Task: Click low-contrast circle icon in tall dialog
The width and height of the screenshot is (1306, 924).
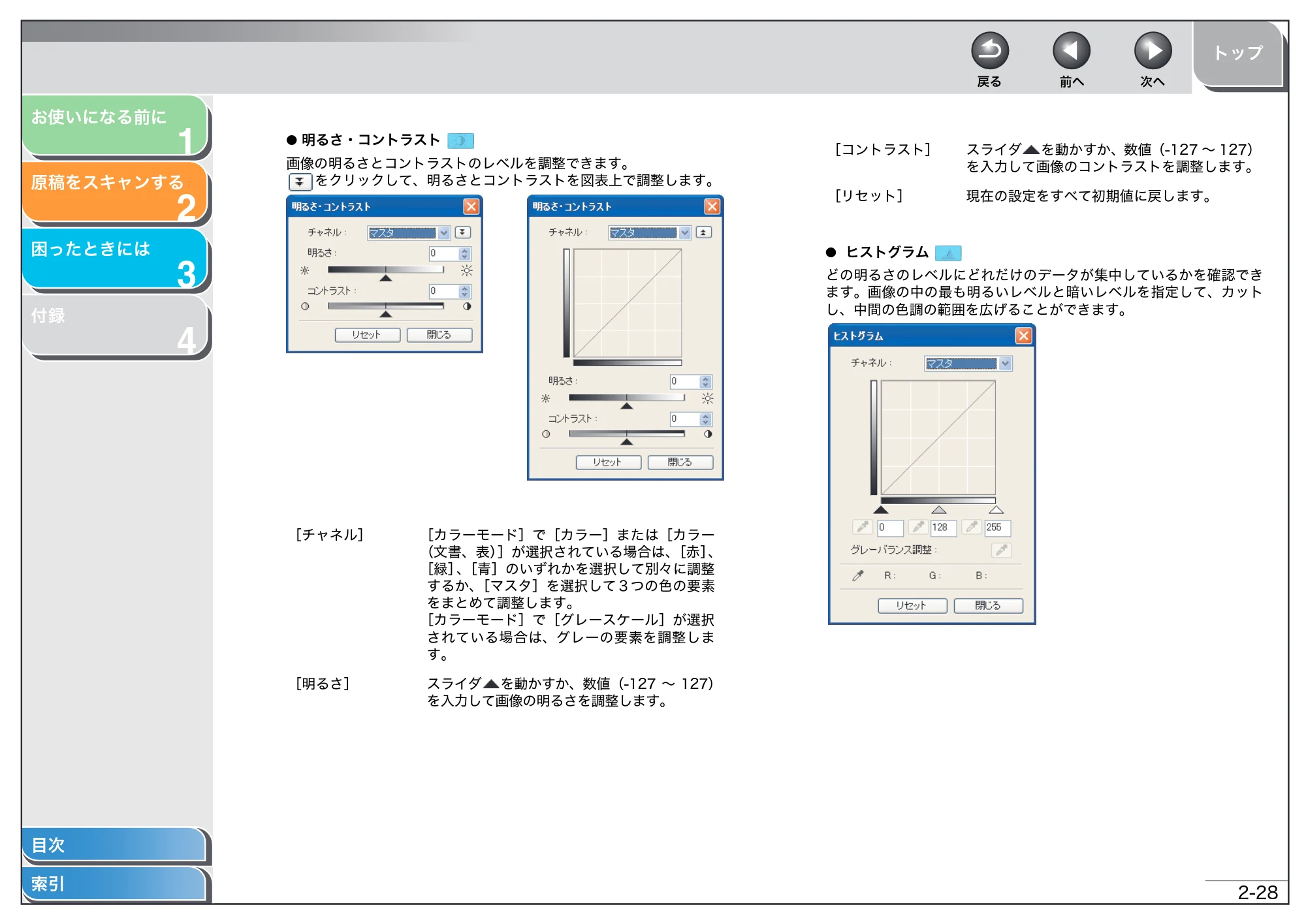Action: point(546,434)
